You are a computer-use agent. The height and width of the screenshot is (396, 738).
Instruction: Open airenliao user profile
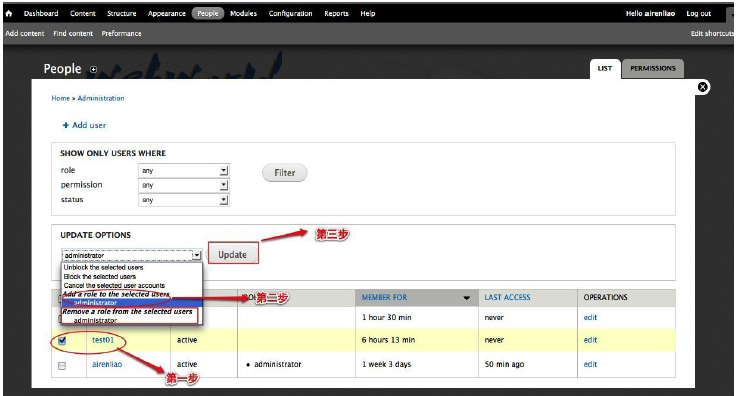(107, 364)
